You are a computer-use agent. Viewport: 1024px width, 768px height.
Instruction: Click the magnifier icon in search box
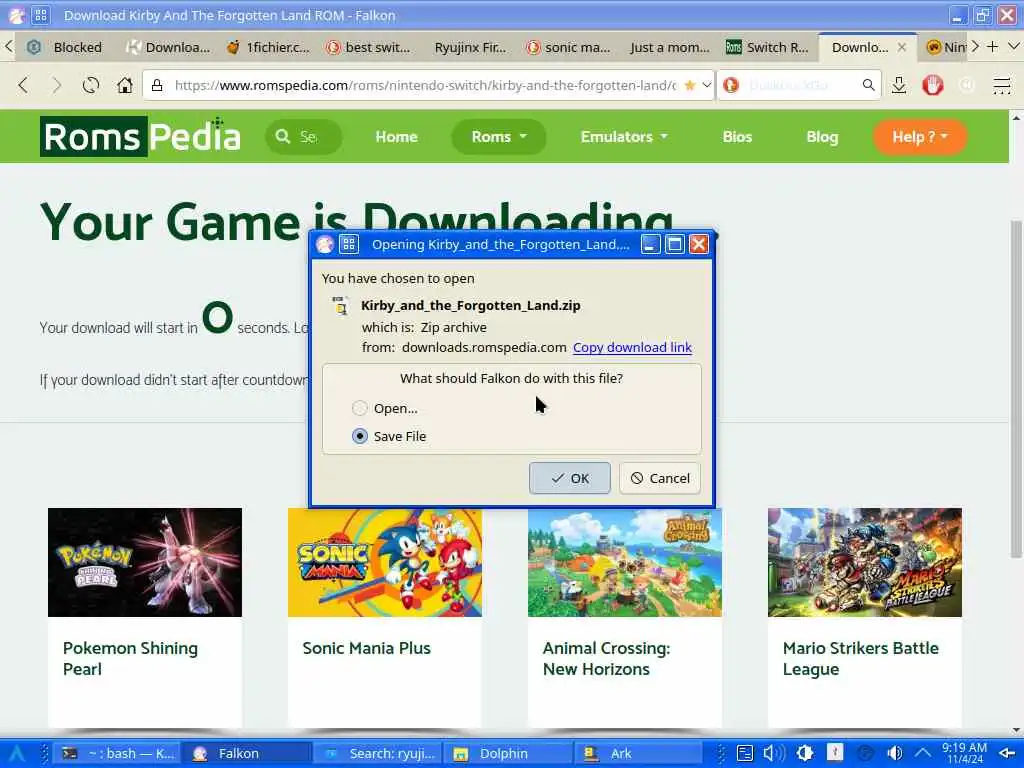coord(868,85)
